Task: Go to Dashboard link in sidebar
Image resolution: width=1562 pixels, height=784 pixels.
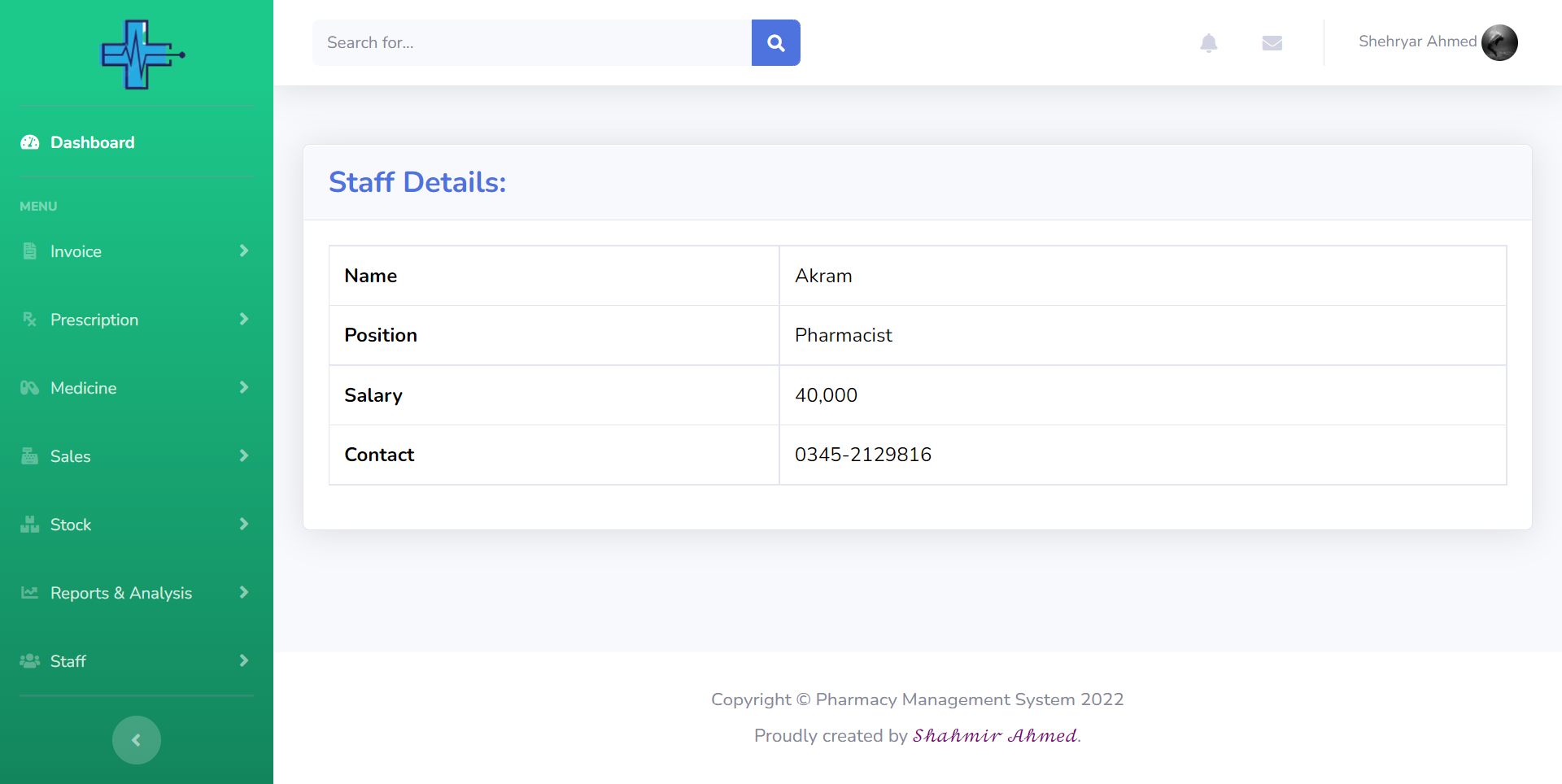Action: click(92, 142)
